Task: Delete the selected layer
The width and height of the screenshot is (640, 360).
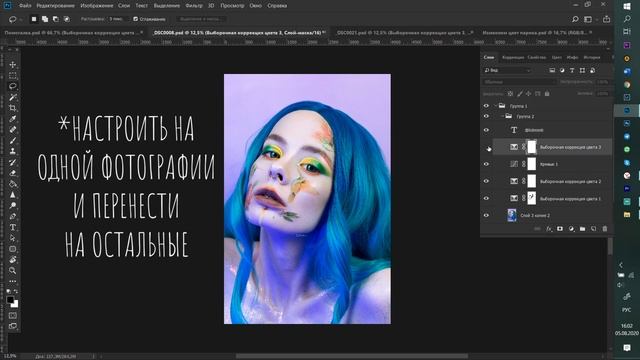Action: tap(605, 229)
